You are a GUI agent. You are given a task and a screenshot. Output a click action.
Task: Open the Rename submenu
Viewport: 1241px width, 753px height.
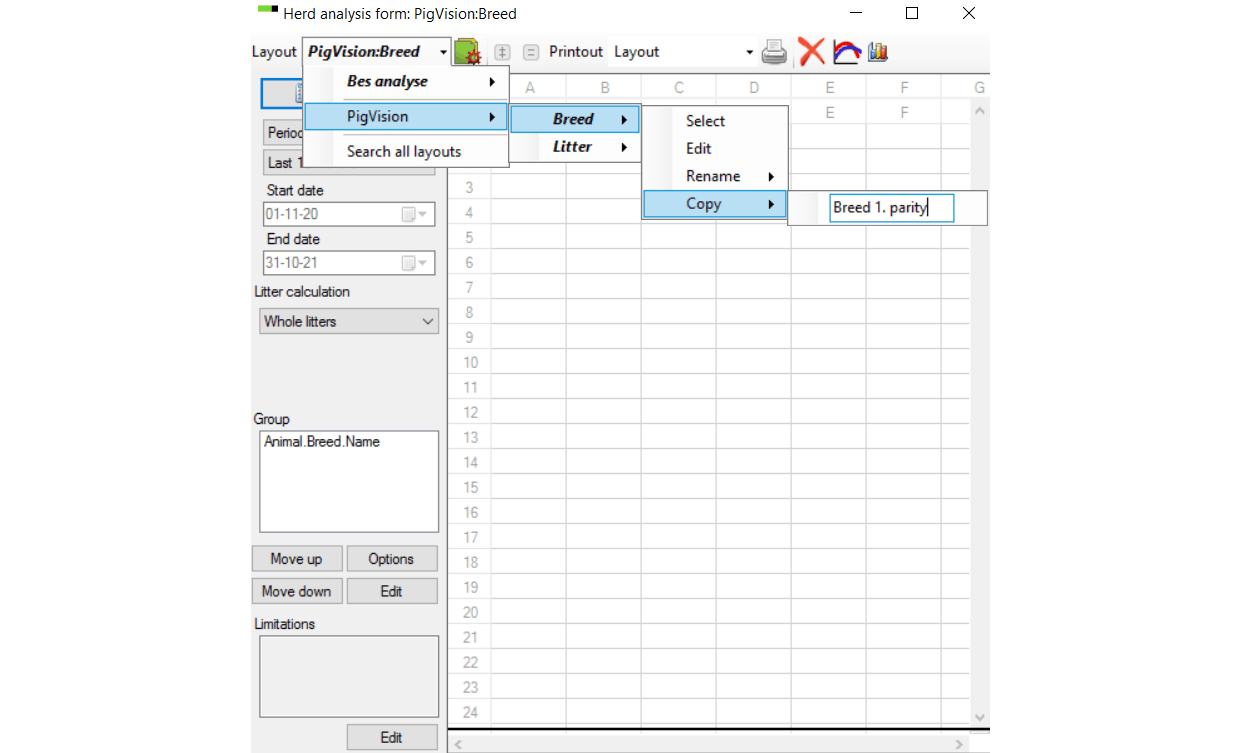(715, 176)
